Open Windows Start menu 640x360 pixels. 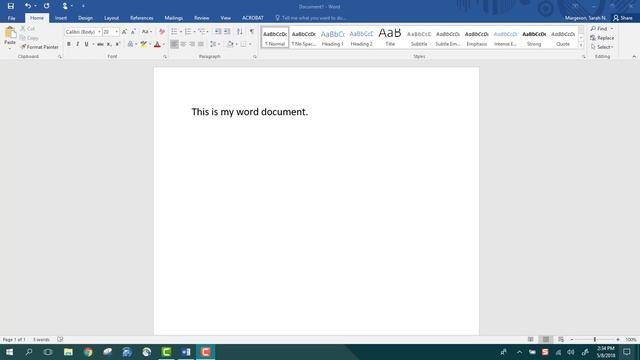9,352
